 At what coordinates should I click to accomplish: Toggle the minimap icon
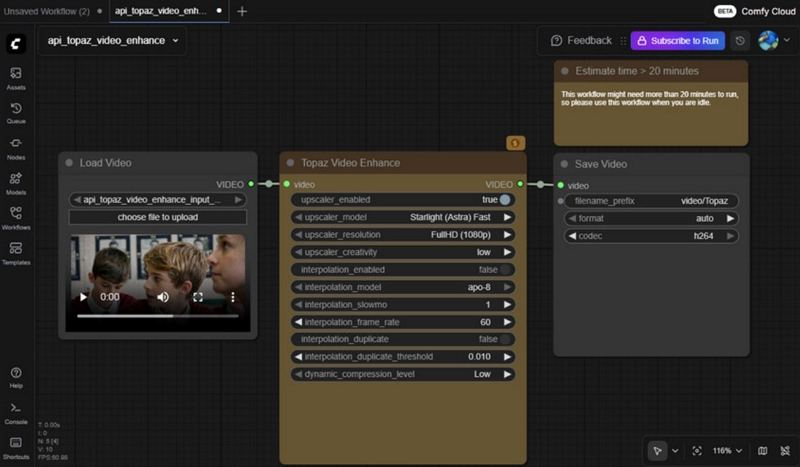tap(762, 451)
